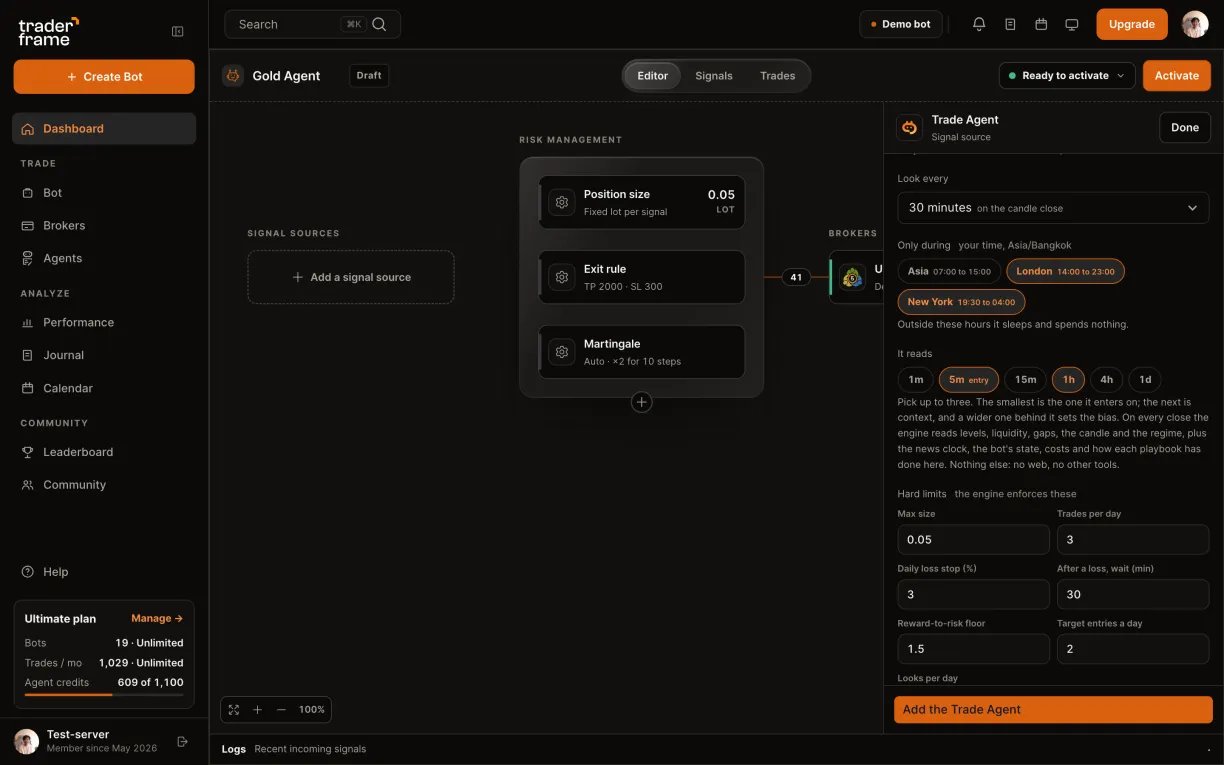Toggle the 1m timeframe chip
Viewport: 1224px width, 765px height.
tap(916, 379)
